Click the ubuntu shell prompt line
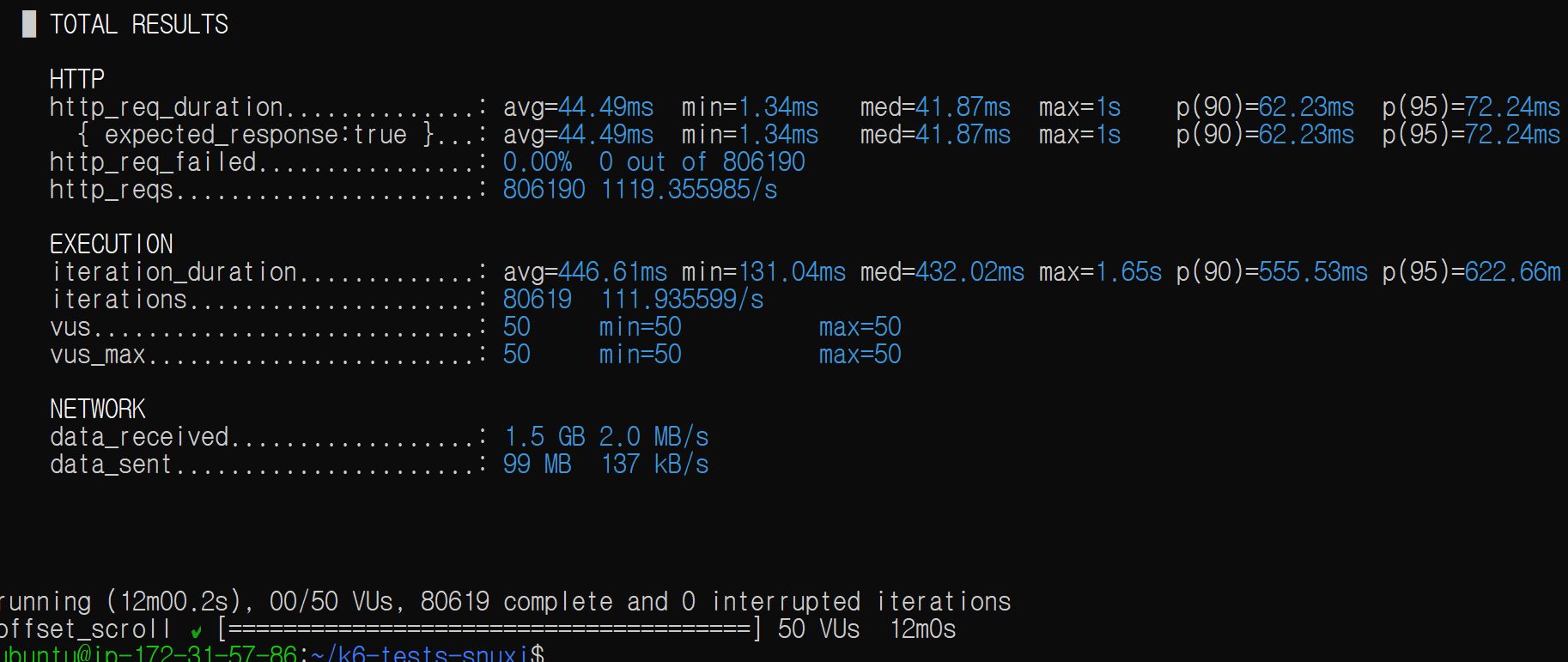The height and width of the screenshot is (662, 1568). [150, 654]
